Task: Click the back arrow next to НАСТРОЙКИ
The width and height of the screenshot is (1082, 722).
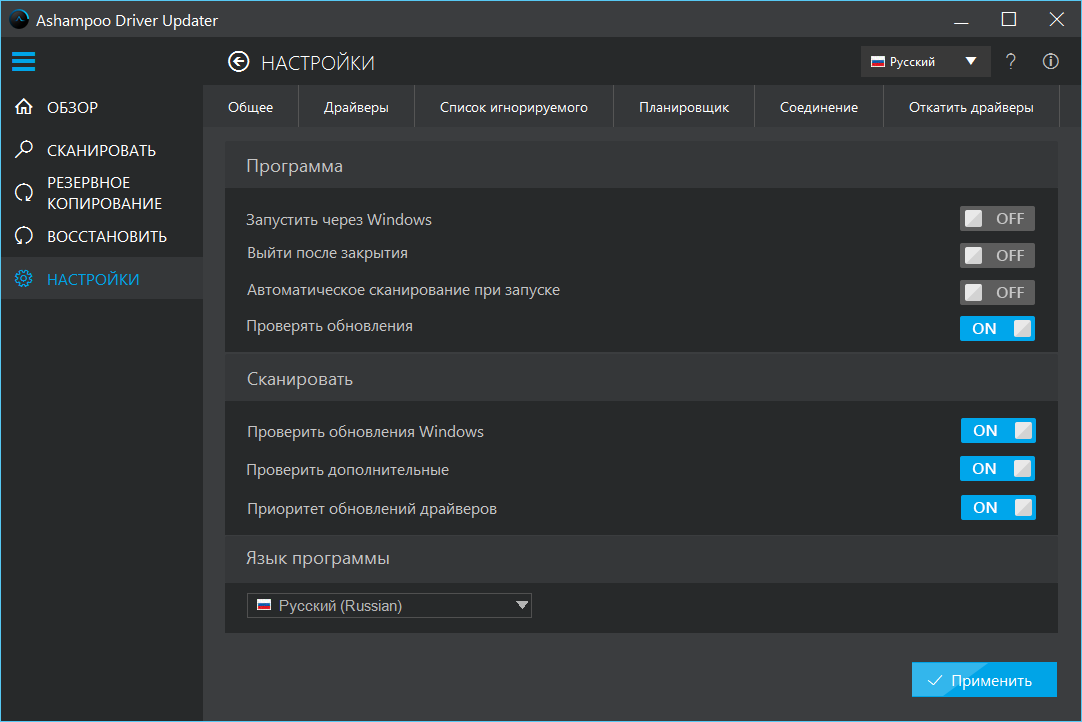Action: [x=238, y=63]
